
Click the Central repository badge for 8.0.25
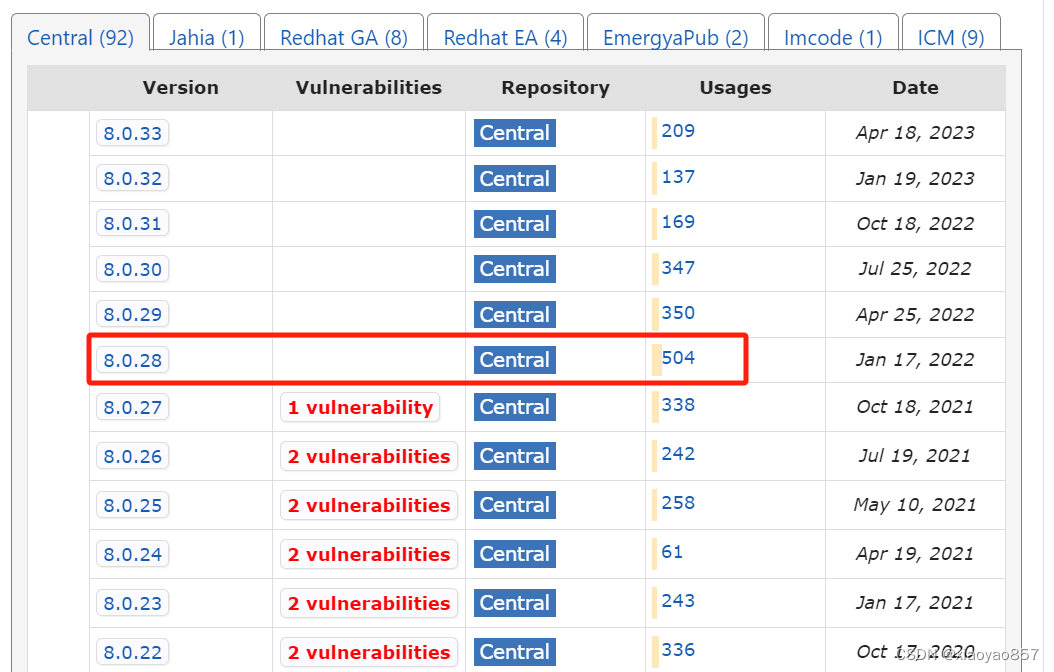coord(515,505)
